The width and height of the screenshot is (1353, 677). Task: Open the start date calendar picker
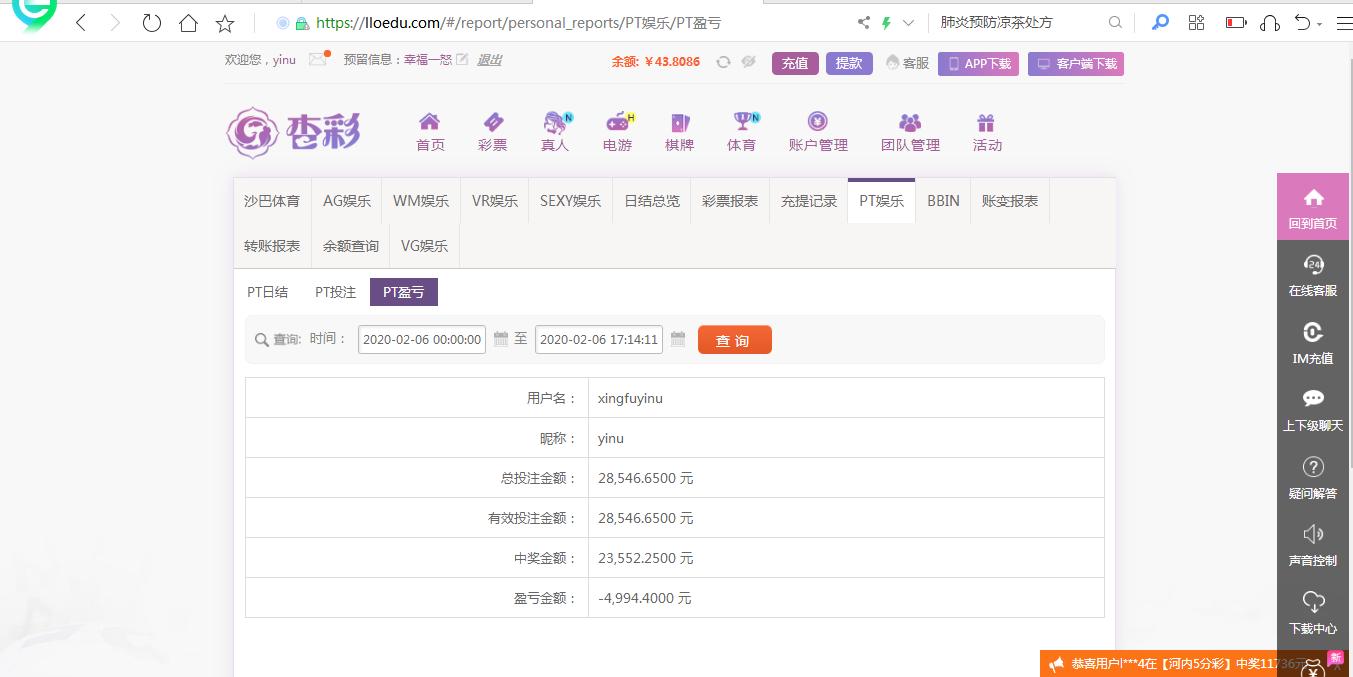501,339
